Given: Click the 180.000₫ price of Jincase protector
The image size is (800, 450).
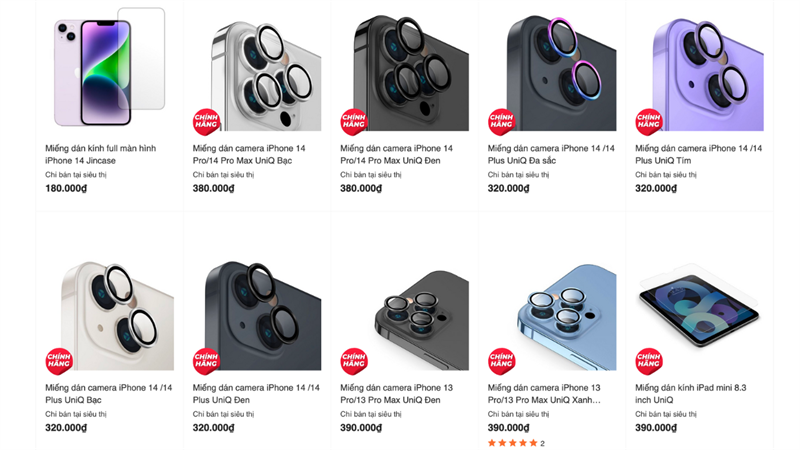Looking at the screenshot, I should coord(66,188).
